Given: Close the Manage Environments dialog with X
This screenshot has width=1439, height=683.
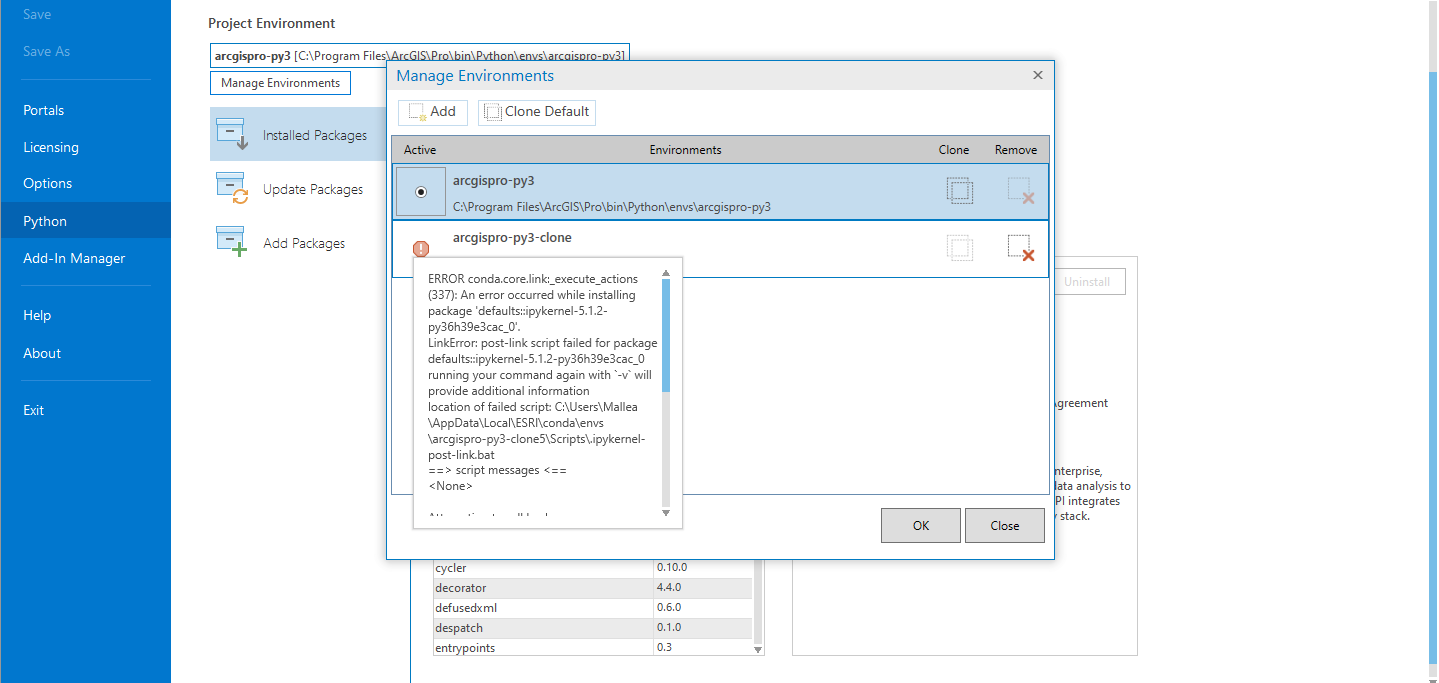Looking at the screenshot, I should coord(1037,75).
